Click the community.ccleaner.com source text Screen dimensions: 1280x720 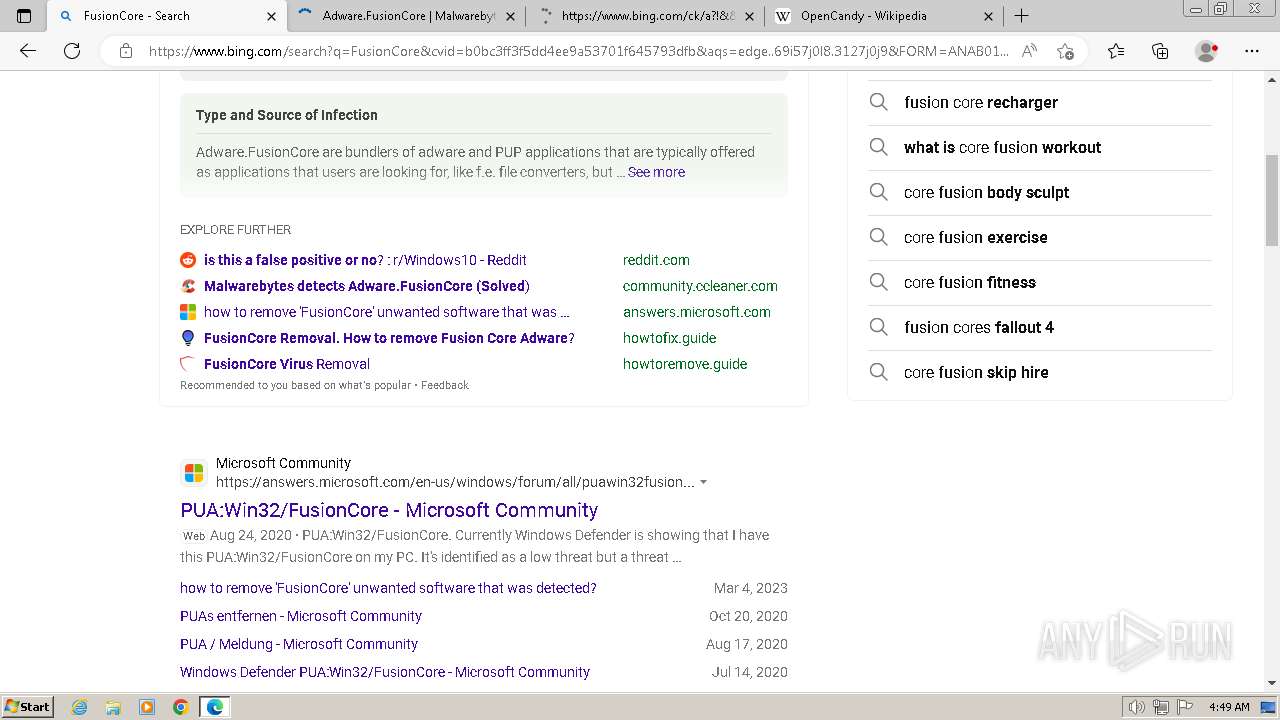pyautogui.click(x=700, y=286)
